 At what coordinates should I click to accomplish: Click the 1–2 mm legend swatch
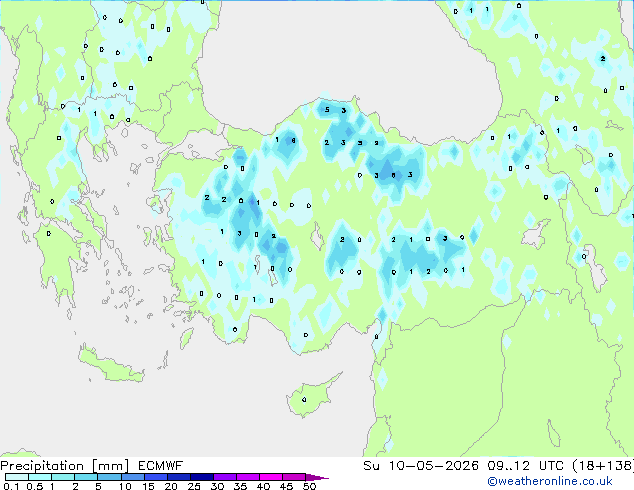[x=63, y=477]
